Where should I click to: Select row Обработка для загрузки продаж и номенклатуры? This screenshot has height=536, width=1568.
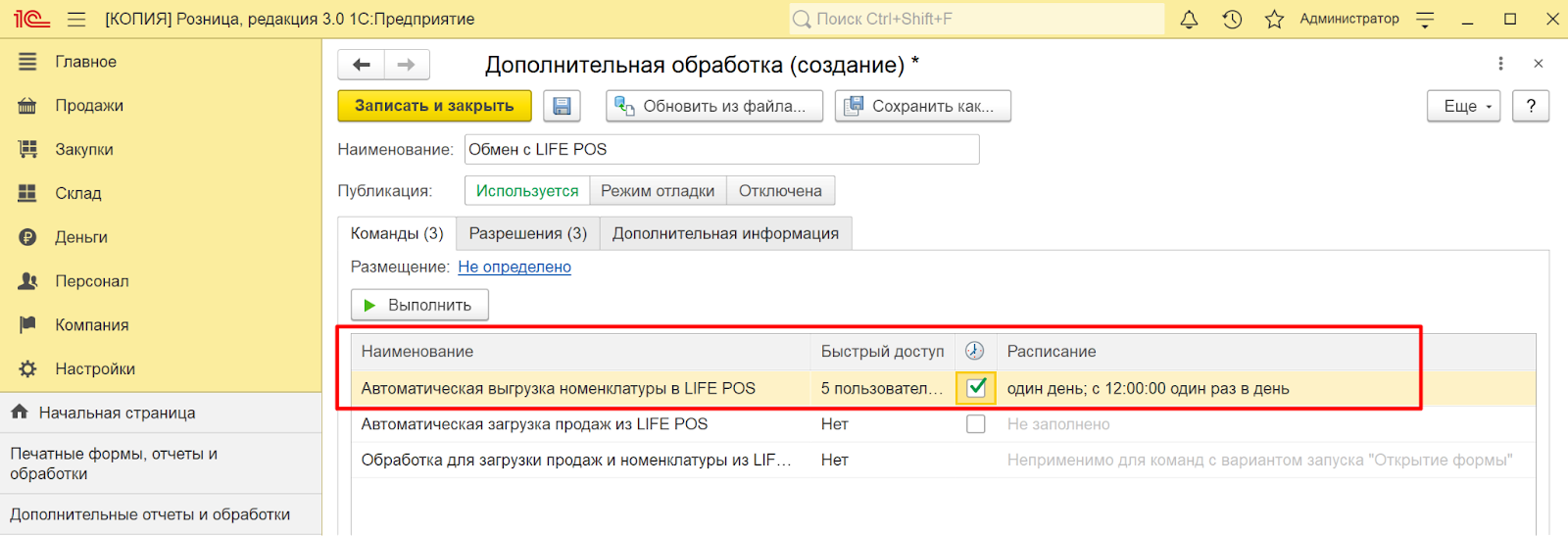[x=944, y=460]
